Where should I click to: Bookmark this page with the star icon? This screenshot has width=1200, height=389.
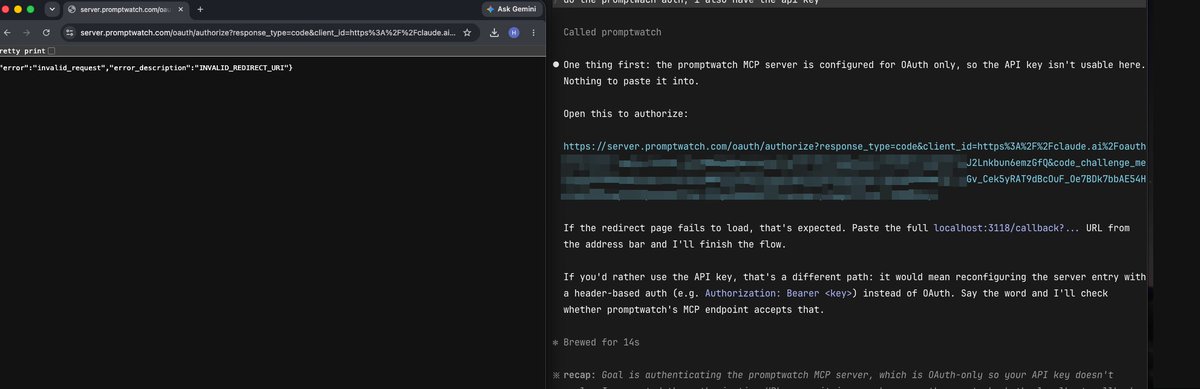point(467,32)
